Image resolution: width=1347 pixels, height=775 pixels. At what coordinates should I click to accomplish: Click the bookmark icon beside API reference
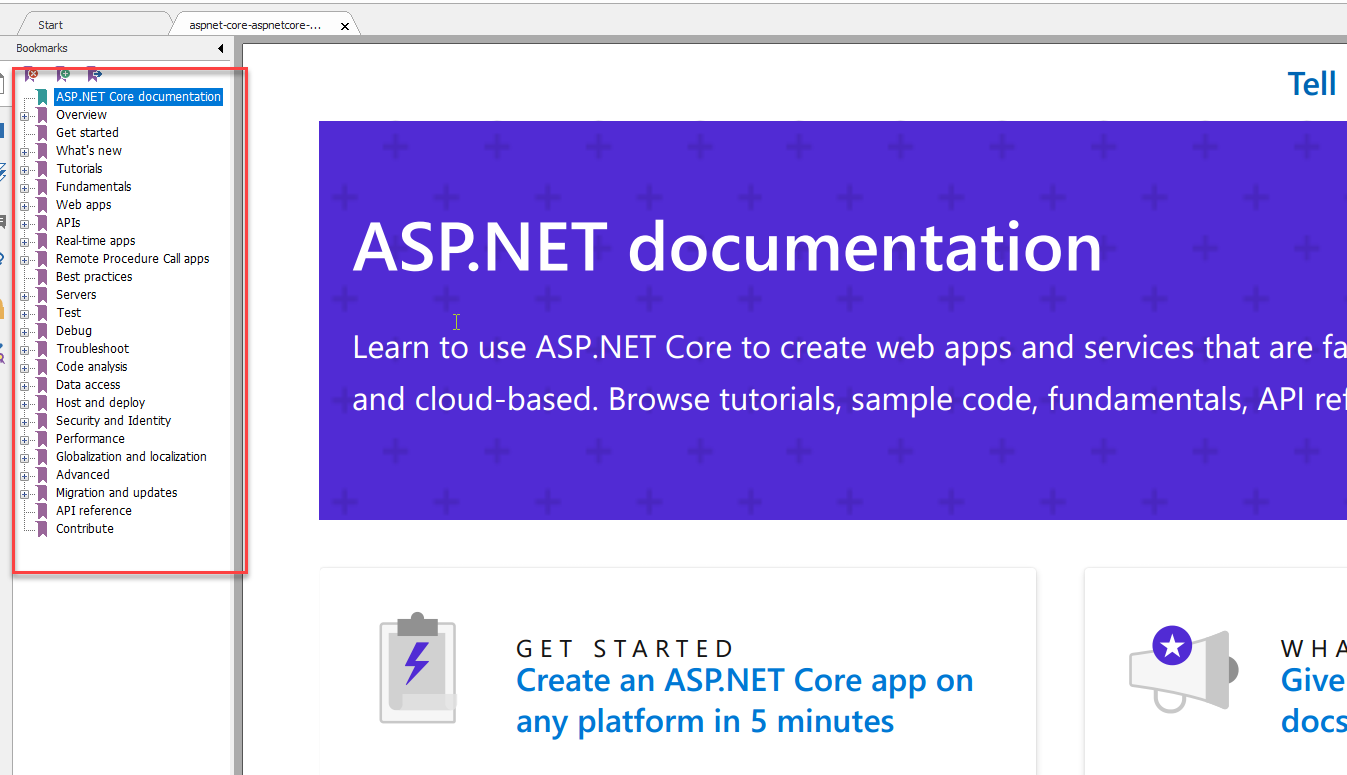click(x=42, y=511)
